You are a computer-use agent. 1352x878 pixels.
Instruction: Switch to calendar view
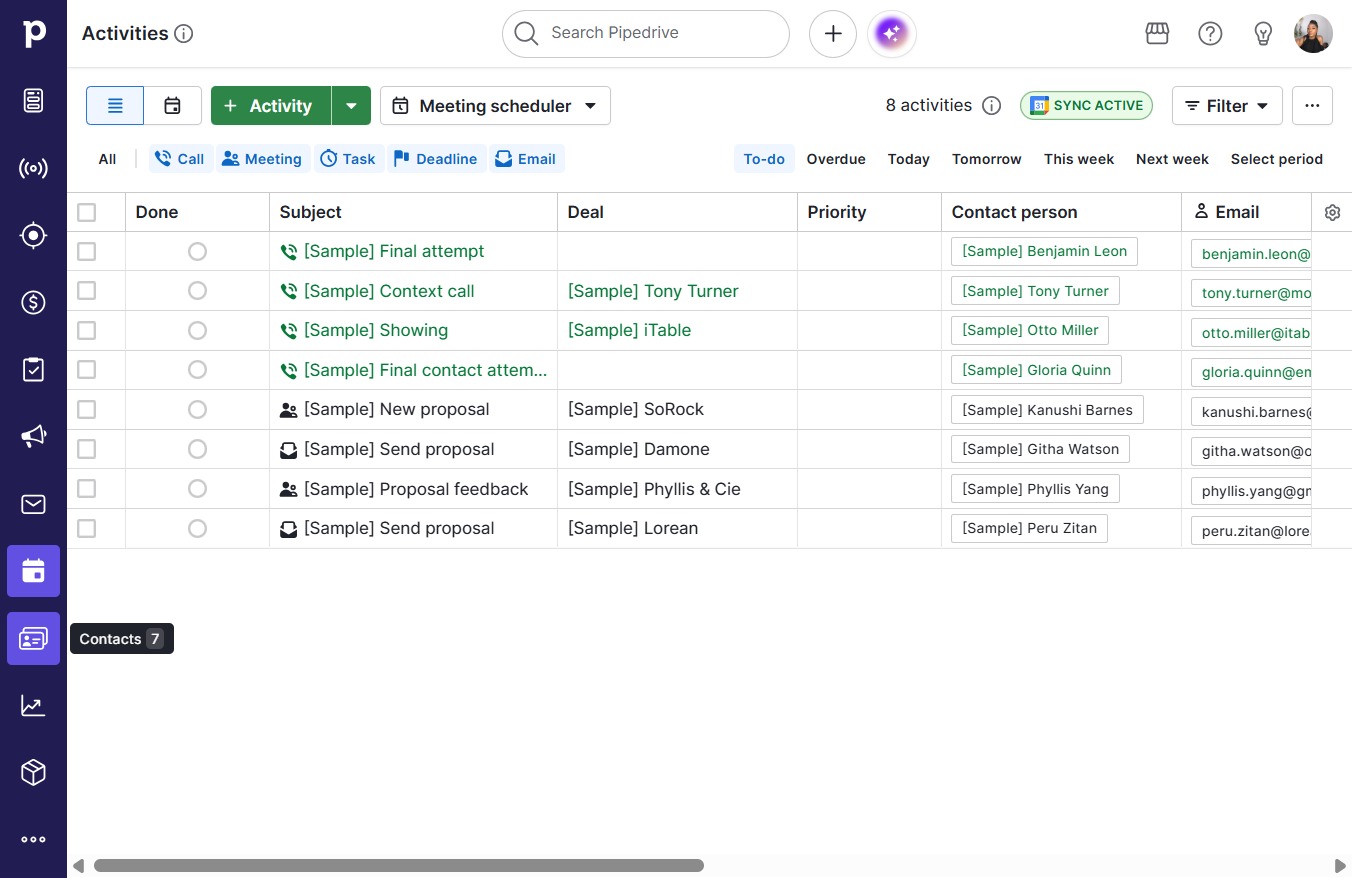point(173,106)
